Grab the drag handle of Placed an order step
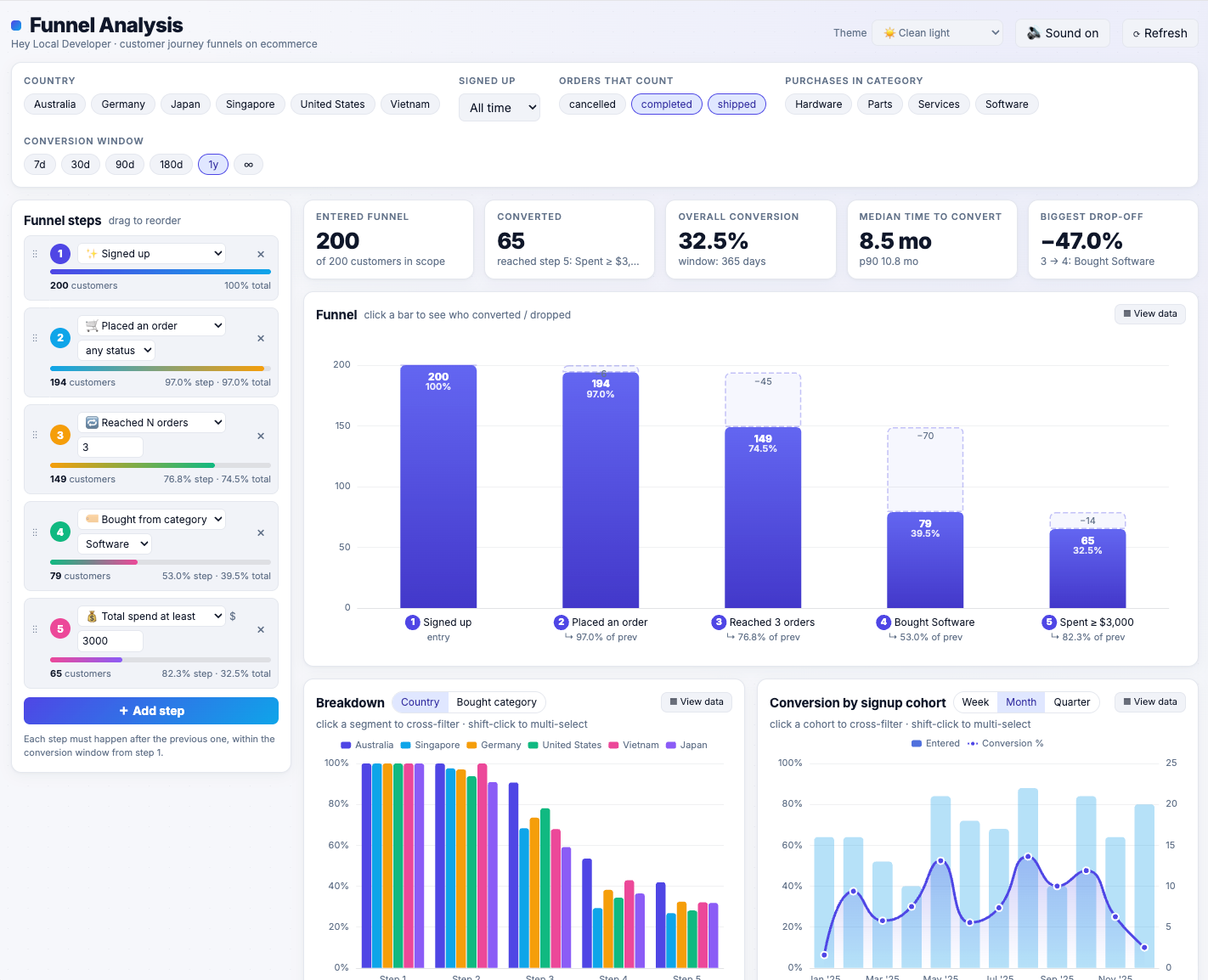The height and width of the screenshot is (980, 1208). (x=35, y=338)
